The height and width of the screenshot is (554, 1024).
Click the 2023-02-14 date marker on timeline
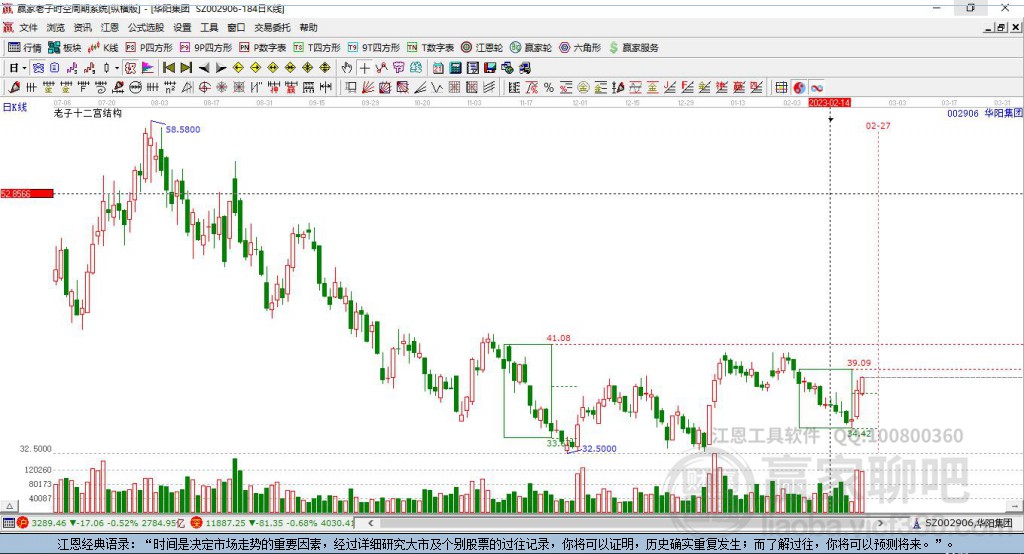(829, 103)
